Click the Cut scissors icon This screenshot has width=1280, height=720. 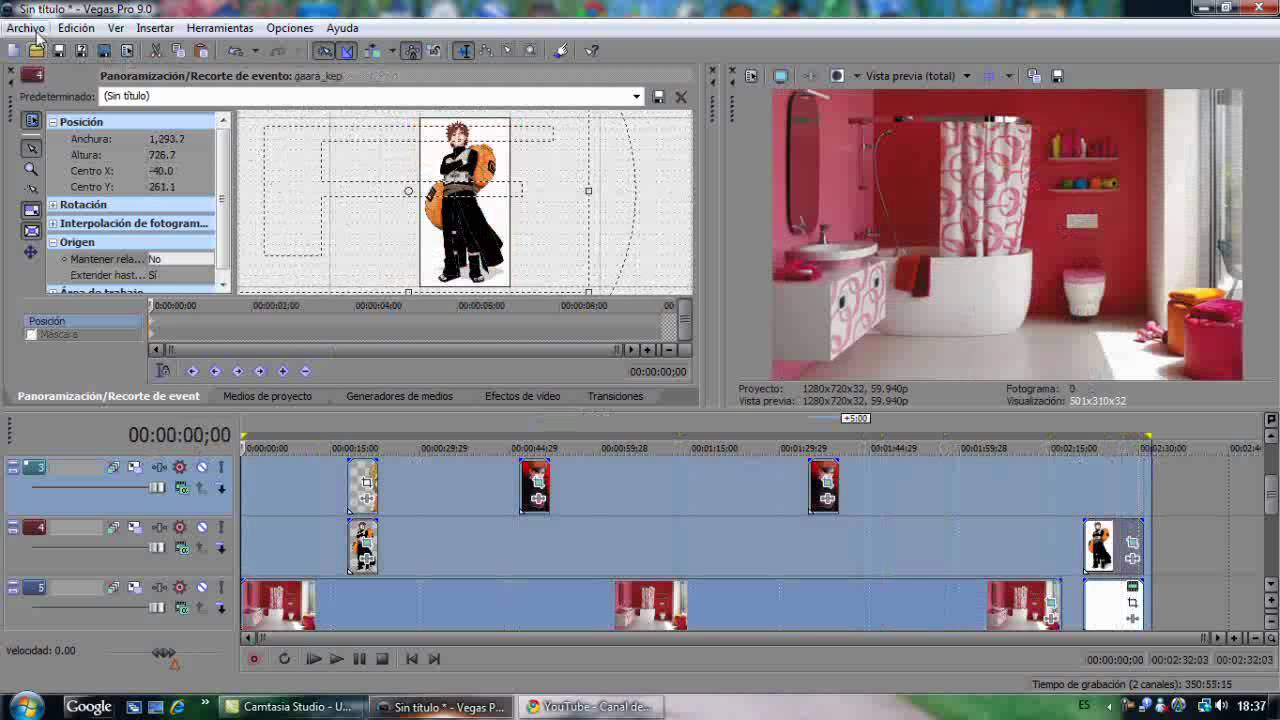(x=155, y=50)
